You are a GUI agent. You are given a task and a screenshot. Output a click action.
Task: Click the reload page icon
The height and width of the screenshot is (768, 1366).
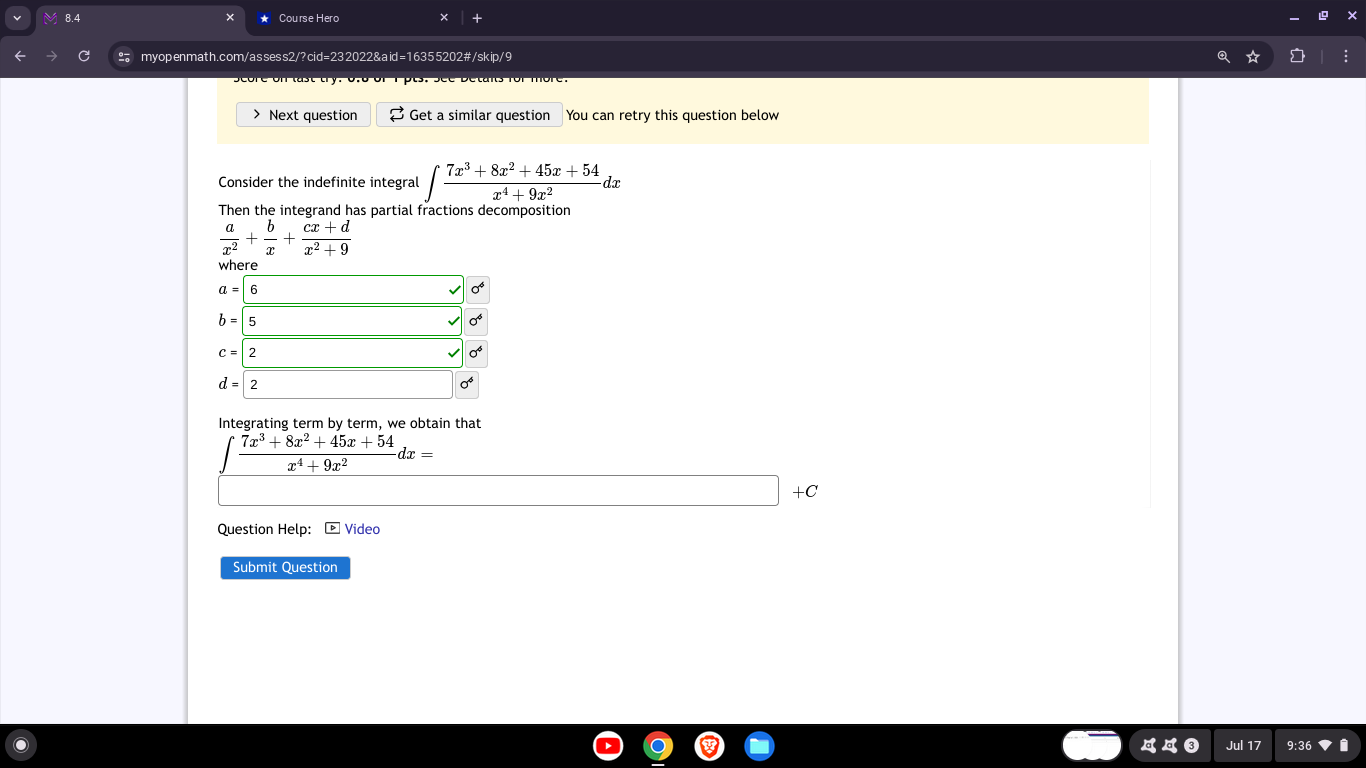tap(84, 57)
